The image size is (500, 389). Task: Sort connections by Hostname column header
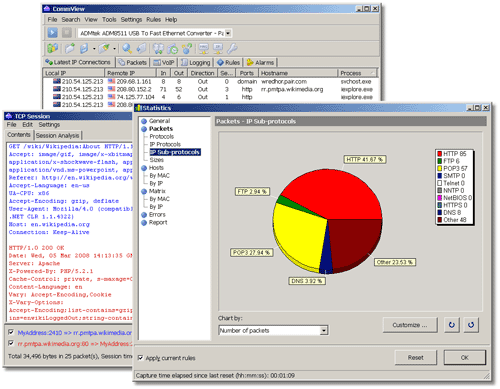click(x=298, y=73)
